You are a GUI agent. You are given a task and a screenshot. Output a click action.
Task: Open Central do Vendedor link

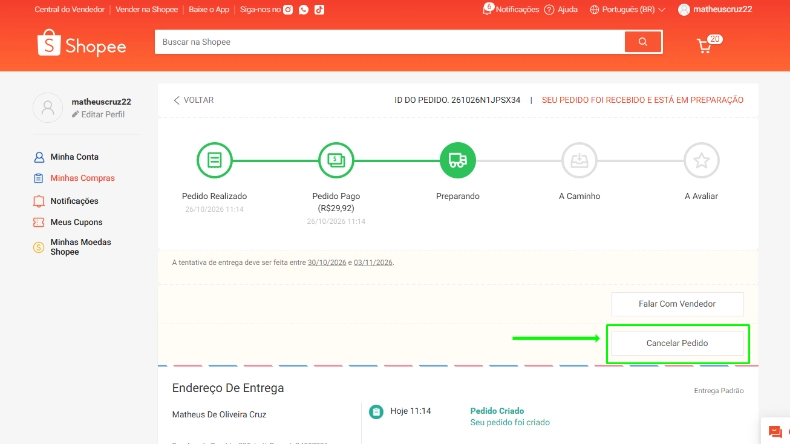[70, 10]
